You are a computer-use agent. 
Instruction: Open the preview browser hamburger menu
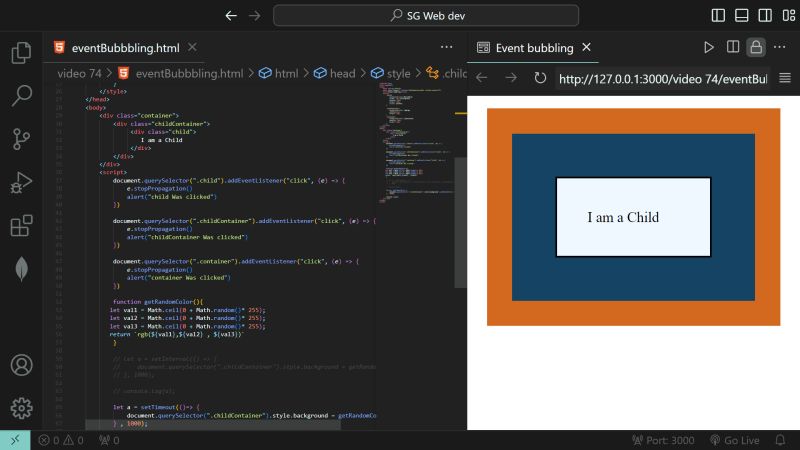point(785,78)
